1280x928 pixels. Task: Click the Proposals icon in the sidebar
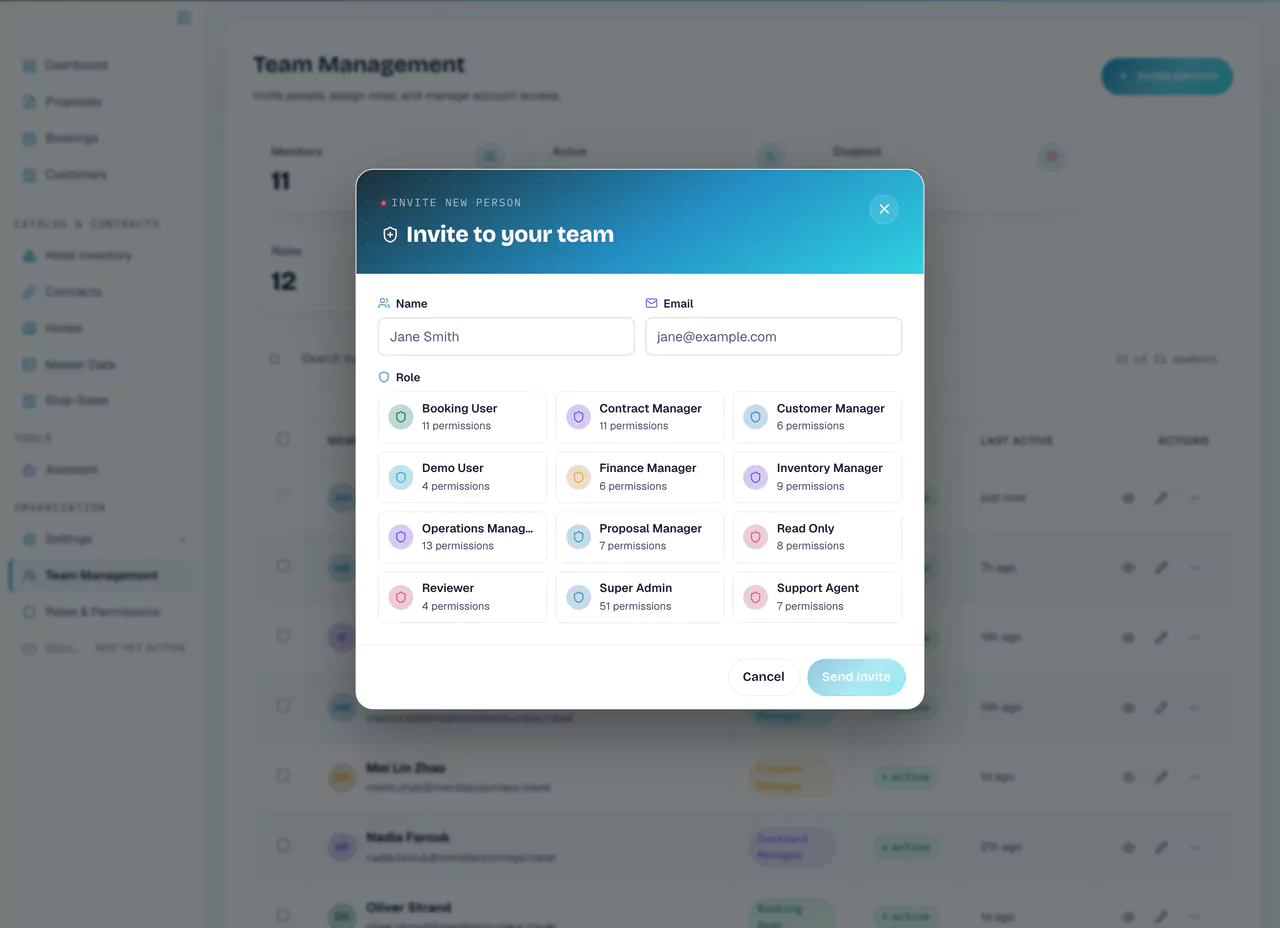pyautogui.click(x=30, y=102)
